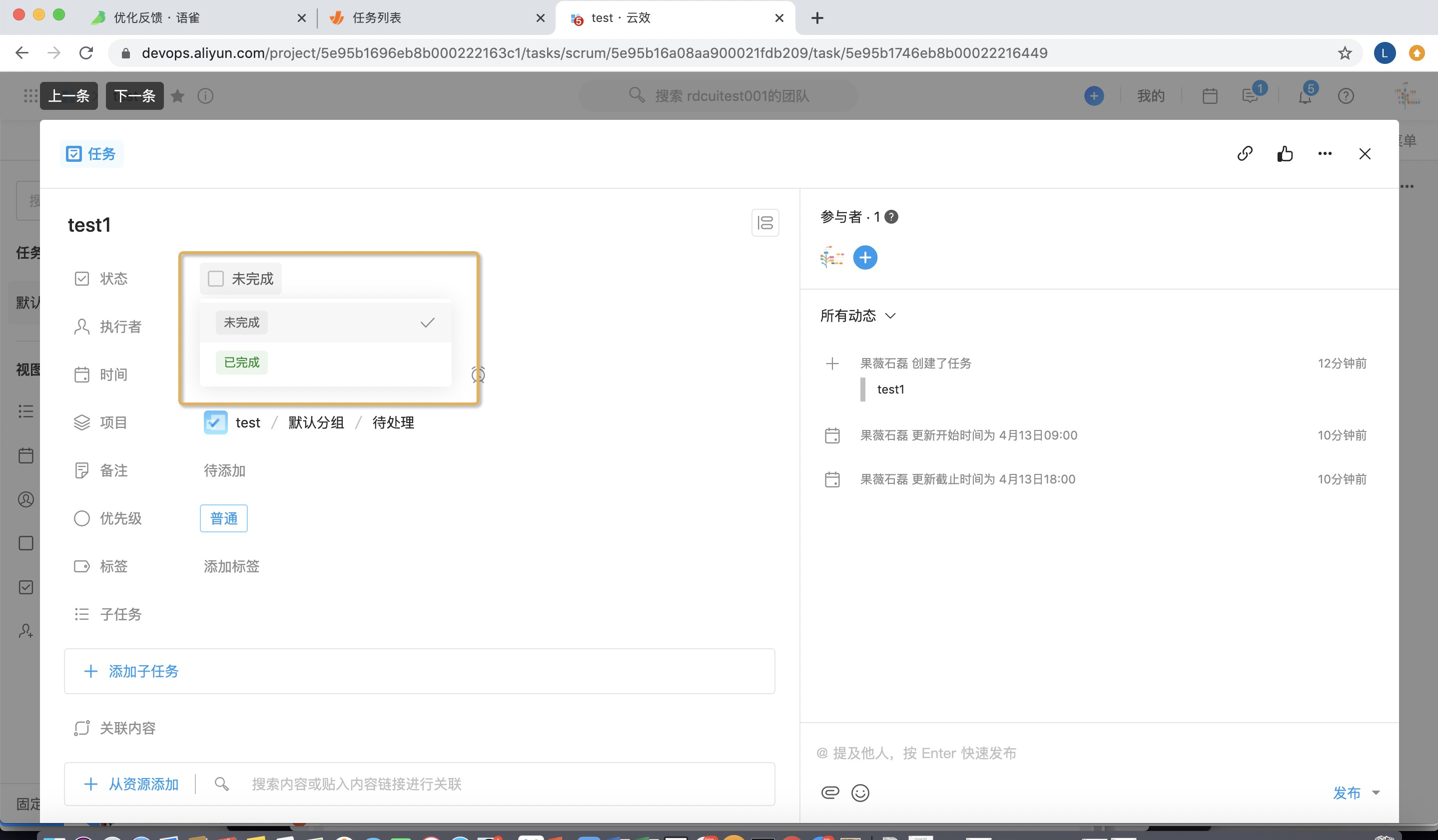Reload the page in browser
1438x840 pixels.
pos(85,53)
